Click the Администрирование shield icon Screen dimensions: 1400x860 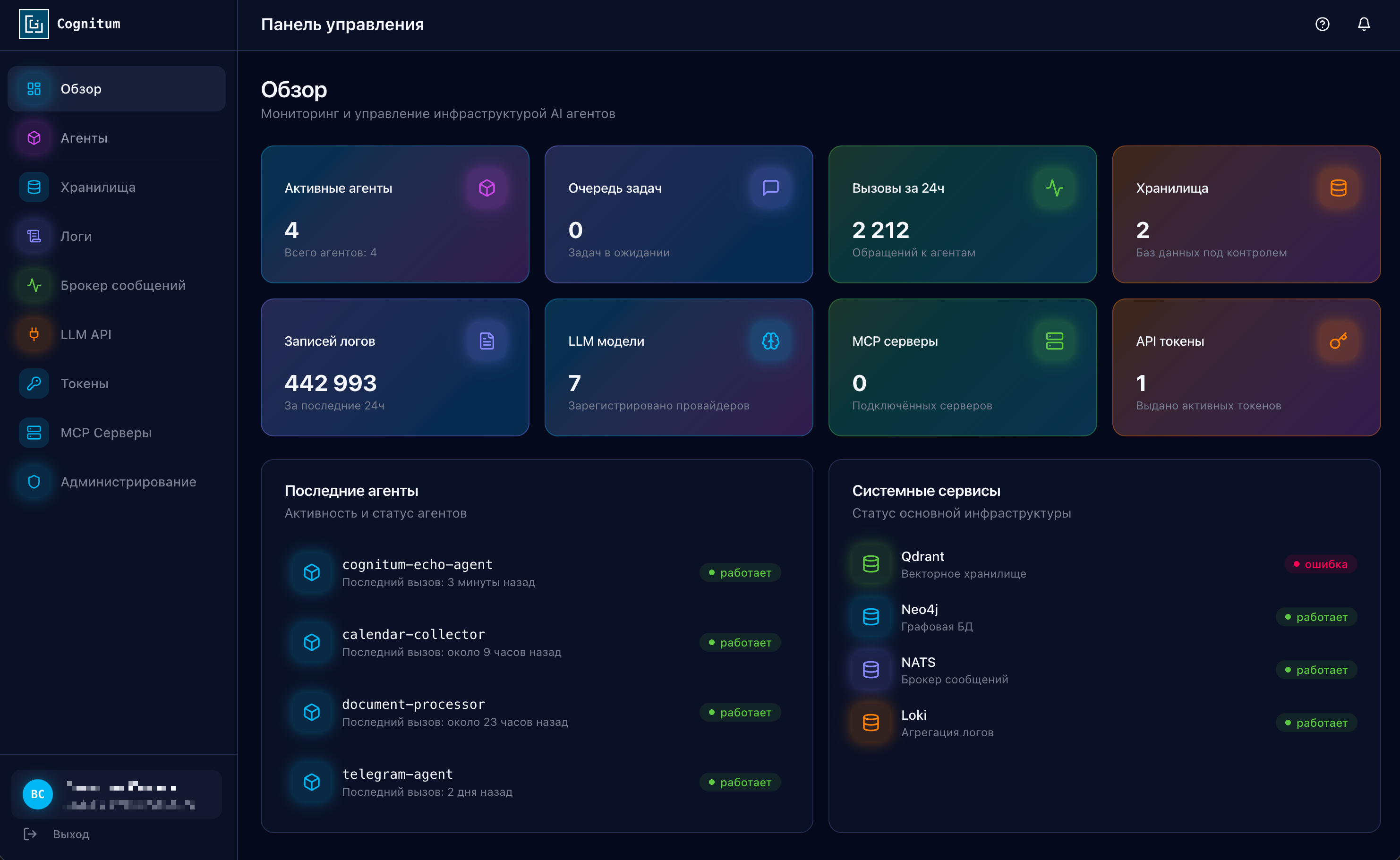pyautogui.click(x=34, y=482)
